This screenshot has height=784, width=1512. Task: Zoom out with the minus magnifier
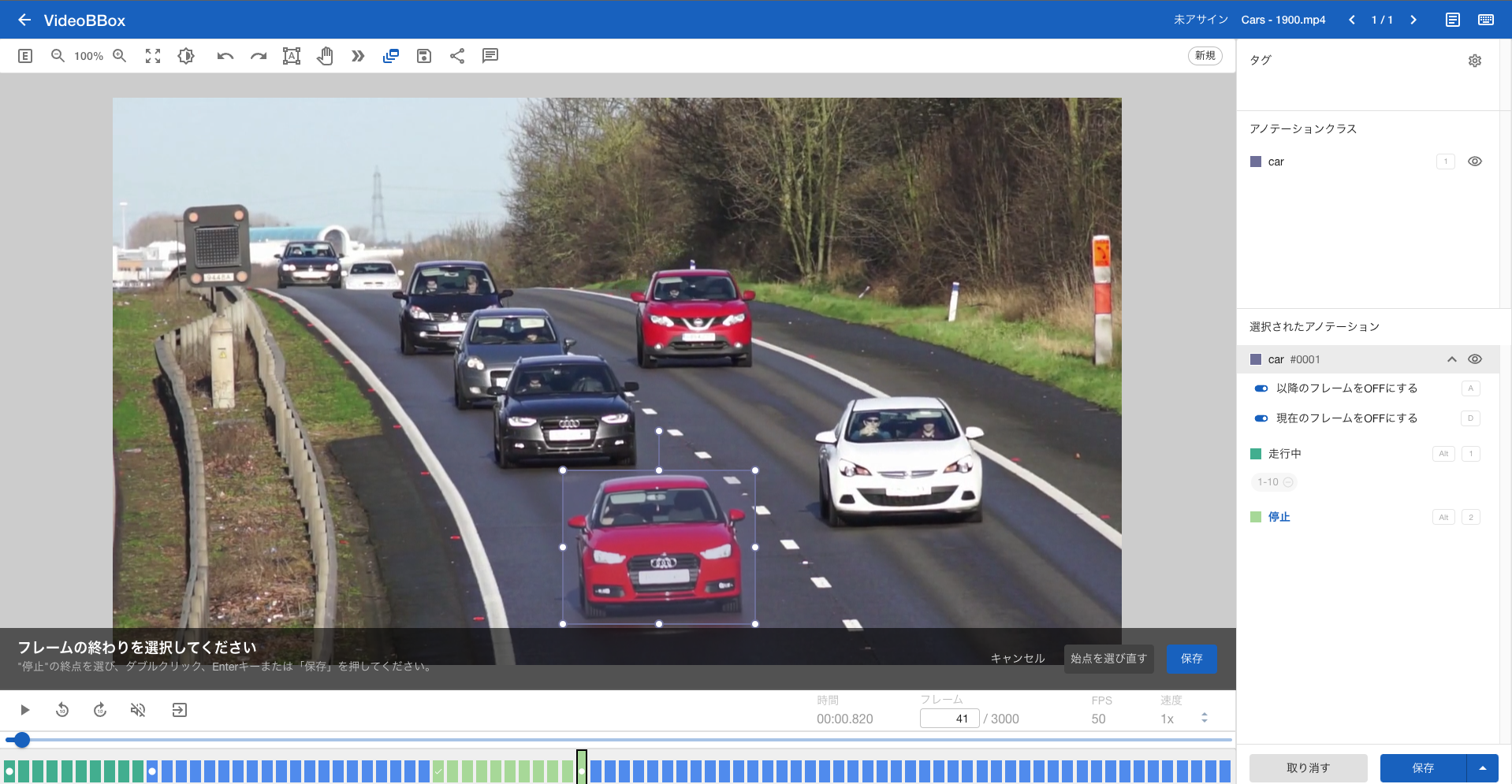(58, 56)
